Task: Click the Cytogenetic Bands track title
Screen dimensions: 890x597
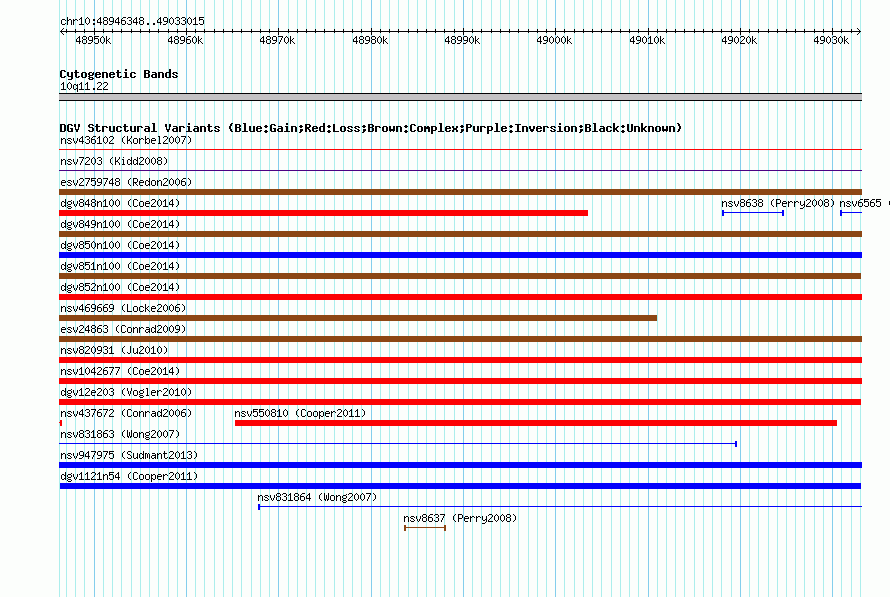Action: 119,74
